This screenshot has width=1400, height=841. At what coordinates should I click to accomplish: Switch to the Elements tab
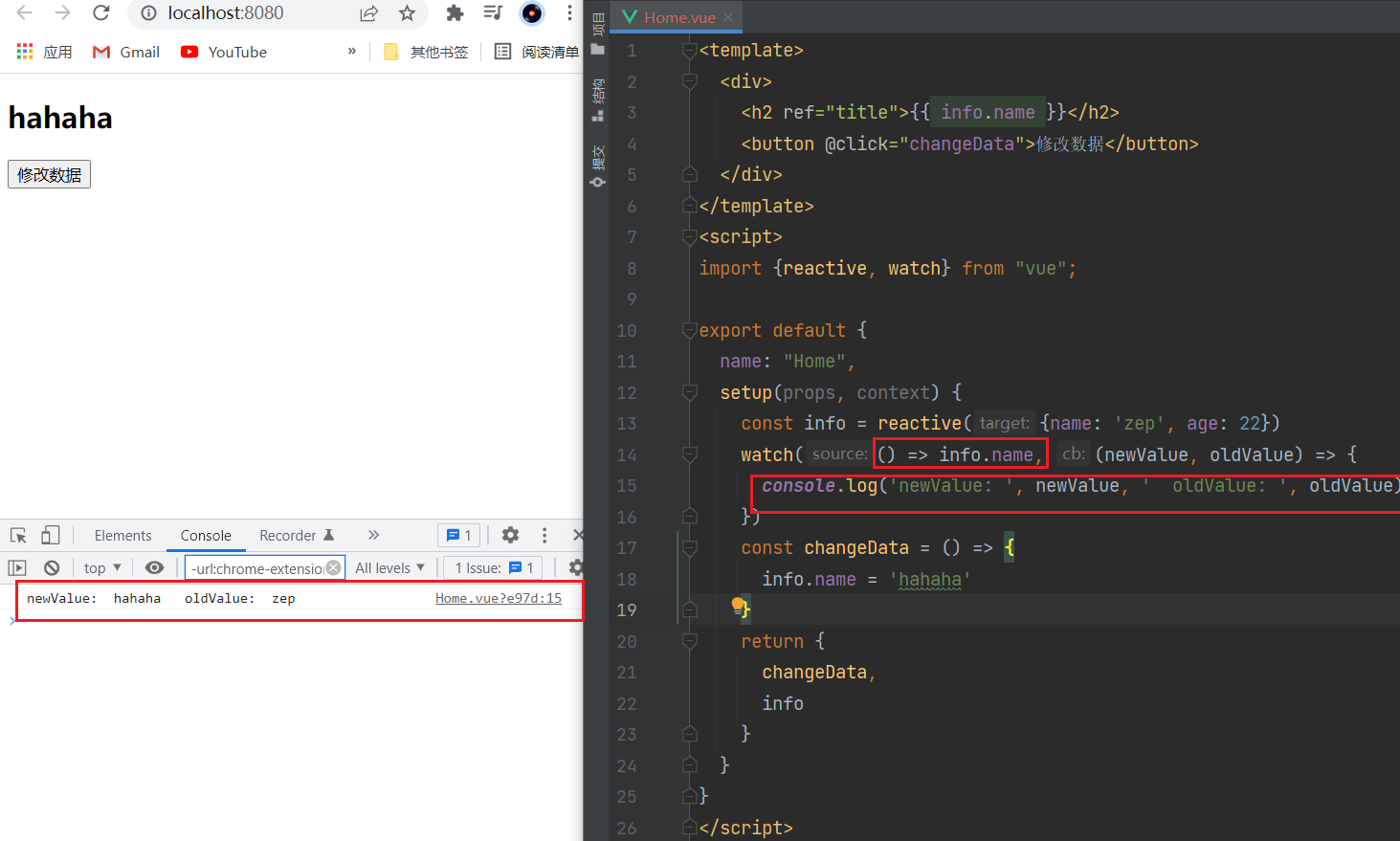point(122,535)
